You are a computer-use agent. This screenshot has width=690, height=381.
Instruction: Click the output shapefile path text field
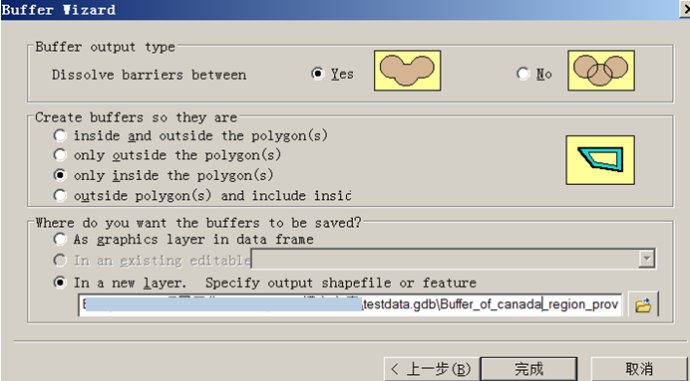point(350,304)
